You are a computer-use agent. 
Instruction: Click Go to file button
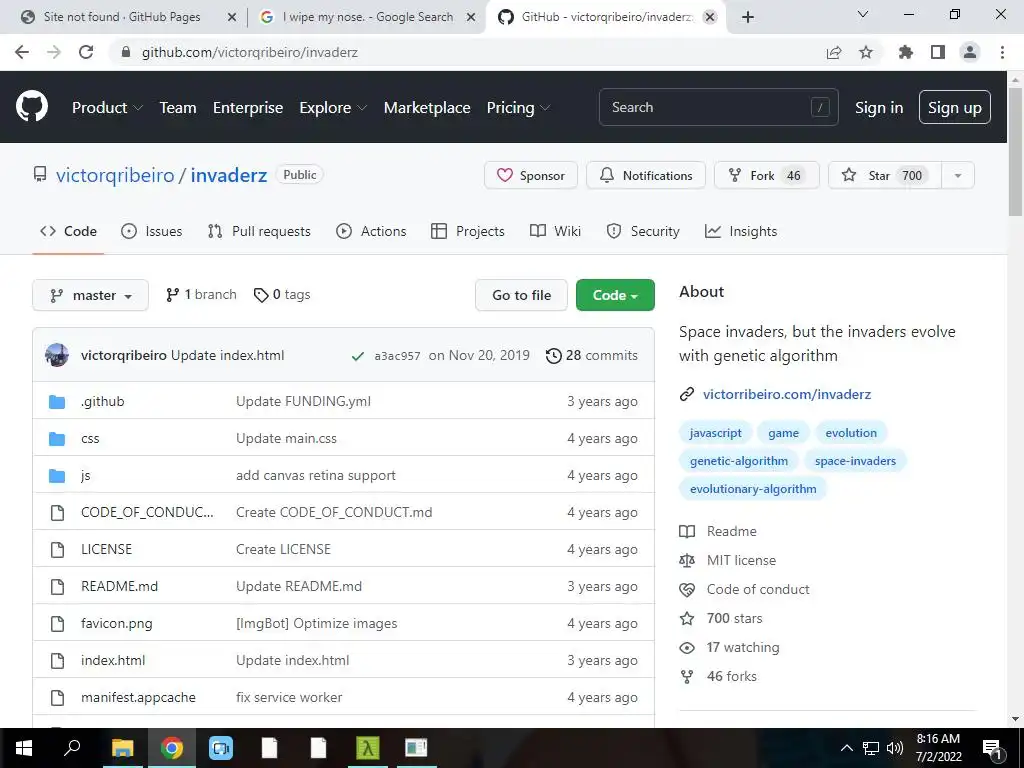521,295
